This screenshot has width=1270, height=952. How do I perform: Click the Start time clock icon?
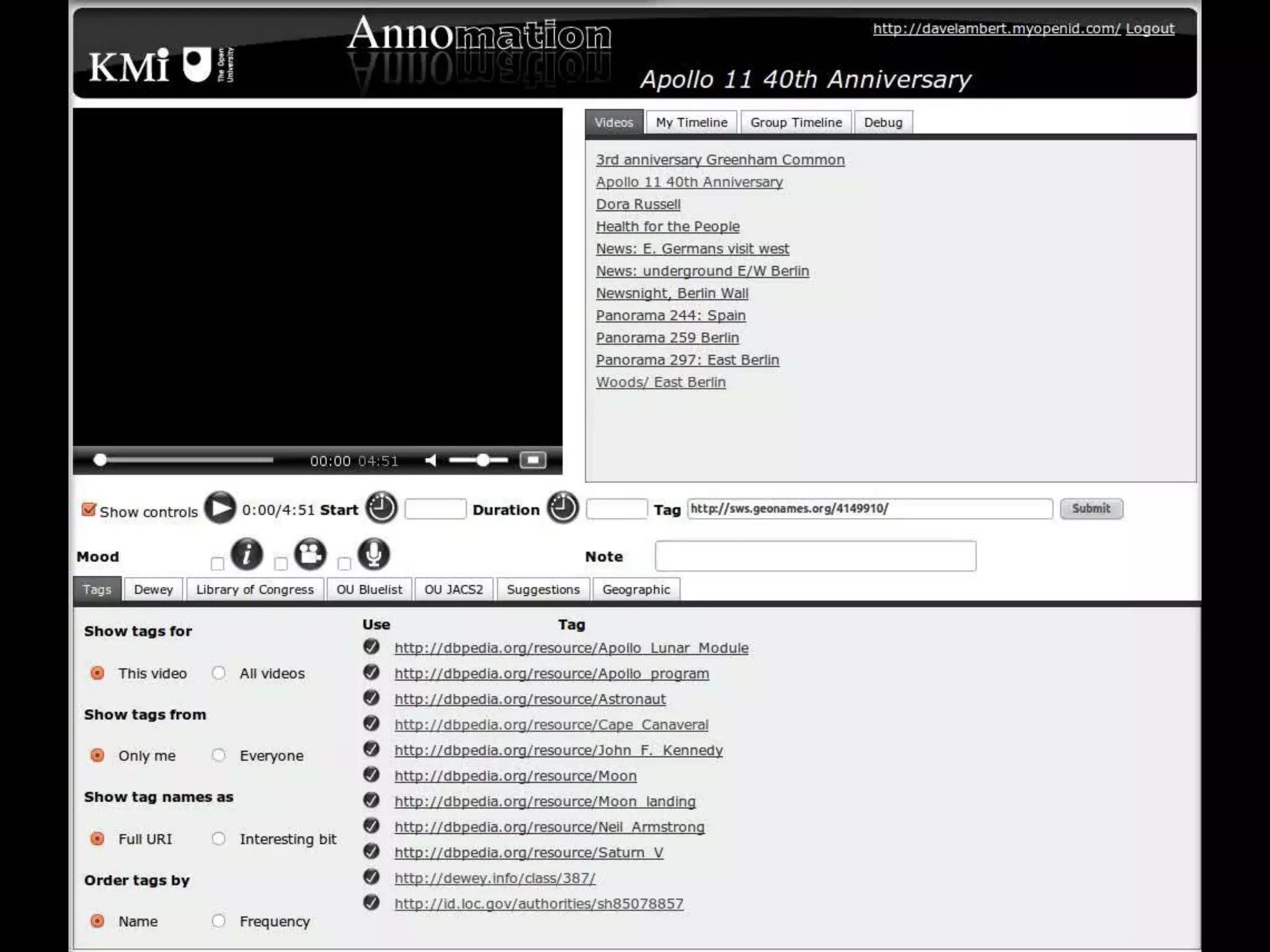point(381,508)
